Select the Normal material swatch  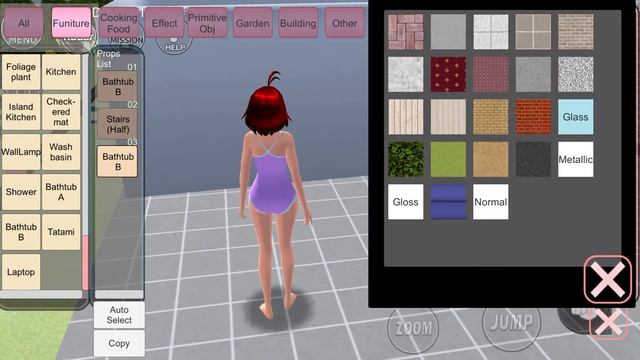click(x=491, y=202)
